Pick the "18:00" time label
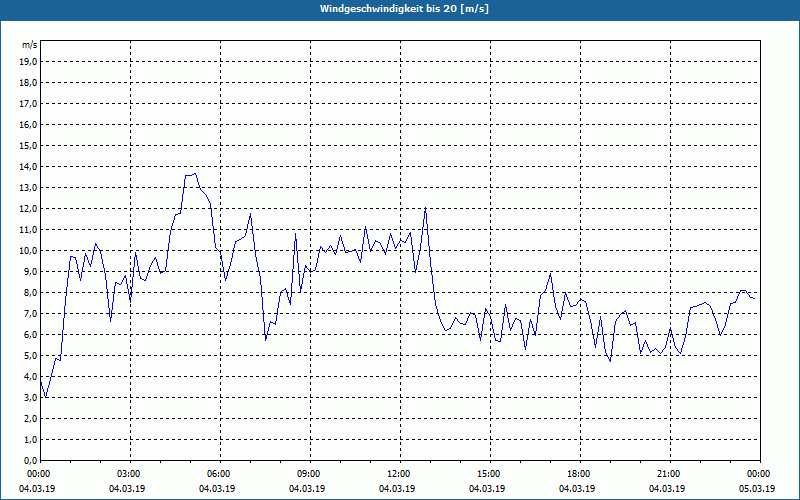Viewport: 800px width, 500px height. coord(579,474)
